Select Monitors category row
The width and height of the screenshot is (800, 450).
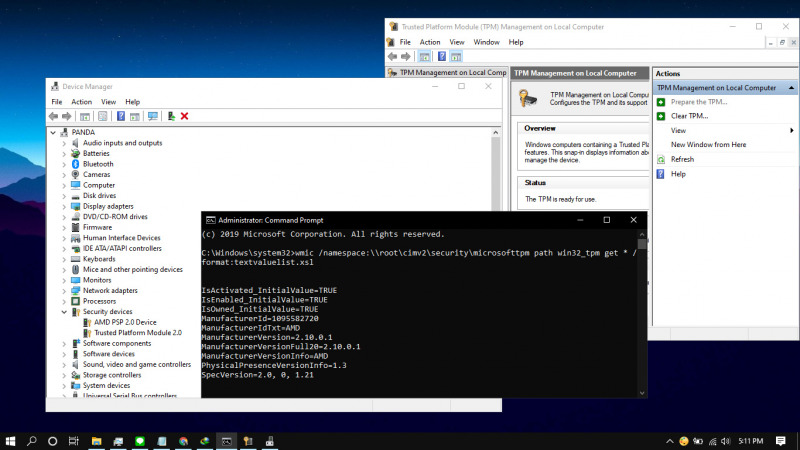pos(97,280)
